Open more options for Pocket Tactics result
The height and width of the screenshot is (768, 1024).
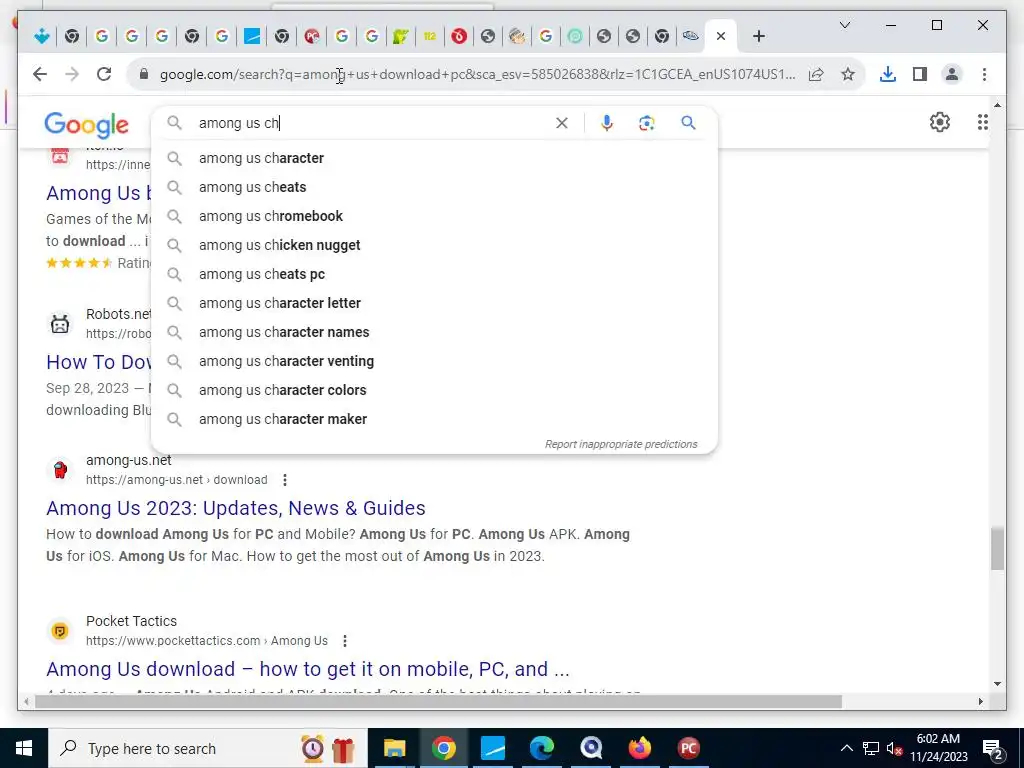point(345,641)
